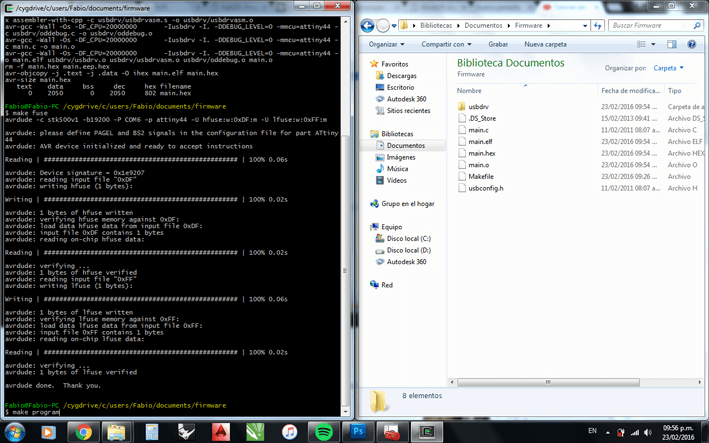Open the taskbar clock and date
The height and width of the screenshot is (443, 709).
click(678, 433)
